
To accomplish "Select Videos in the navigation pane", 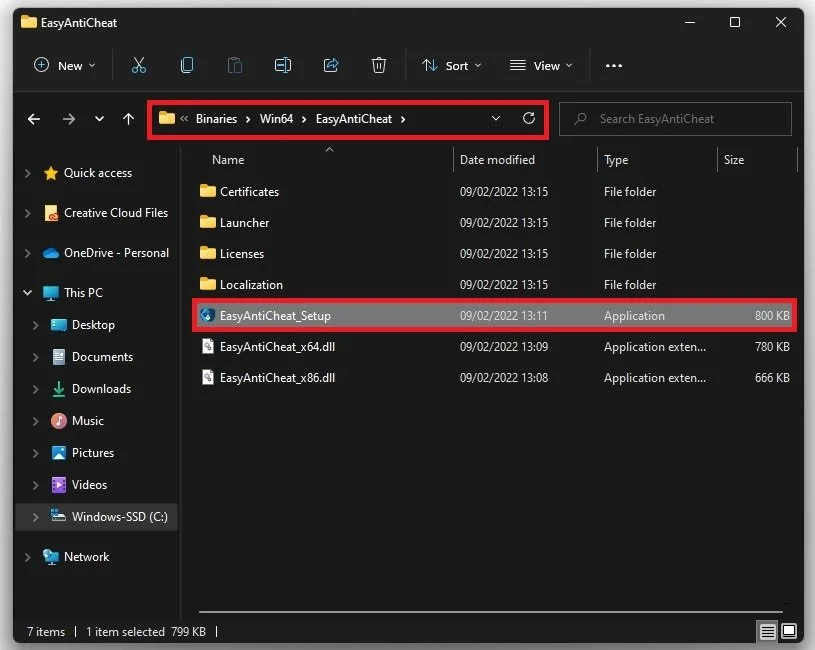I will (89, 485).
